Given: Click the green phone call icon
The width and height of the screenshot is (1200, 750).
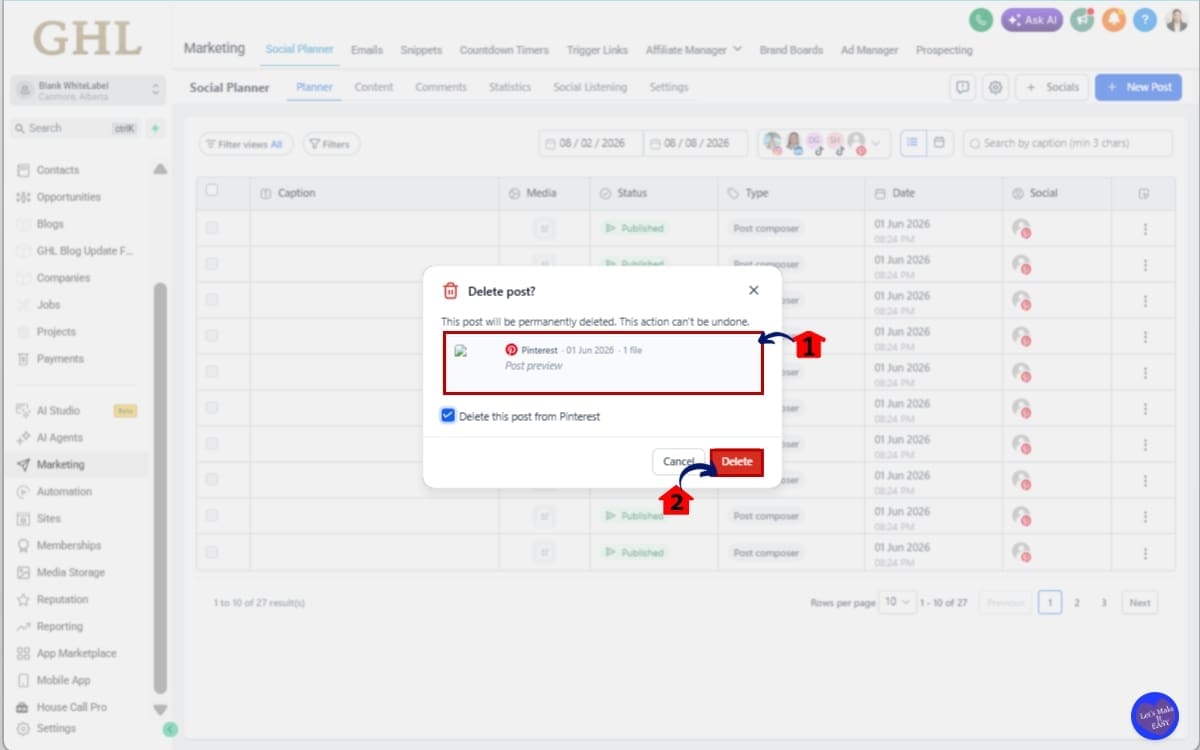Looking at the screenshot, I should [982, 19].
